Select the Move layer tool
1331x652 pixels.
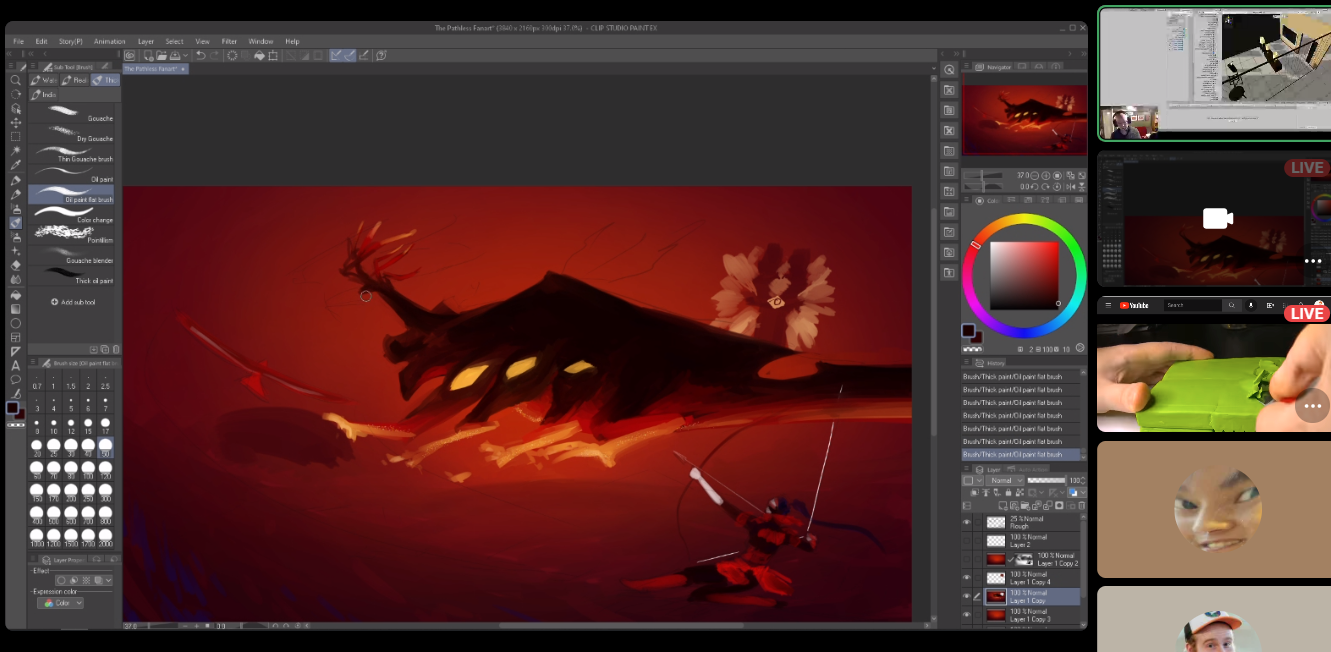coord(15,121)
